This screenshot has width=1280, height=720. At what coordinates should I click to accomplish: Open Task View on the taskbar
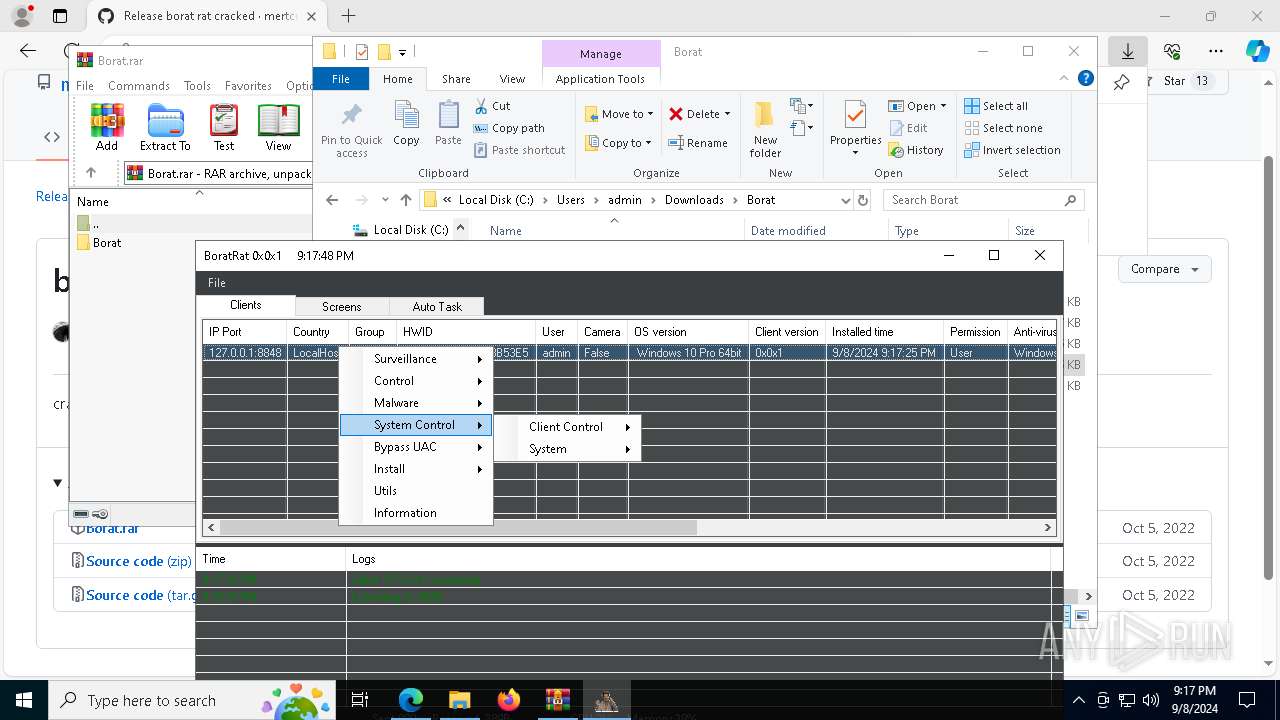click(360, 700)
